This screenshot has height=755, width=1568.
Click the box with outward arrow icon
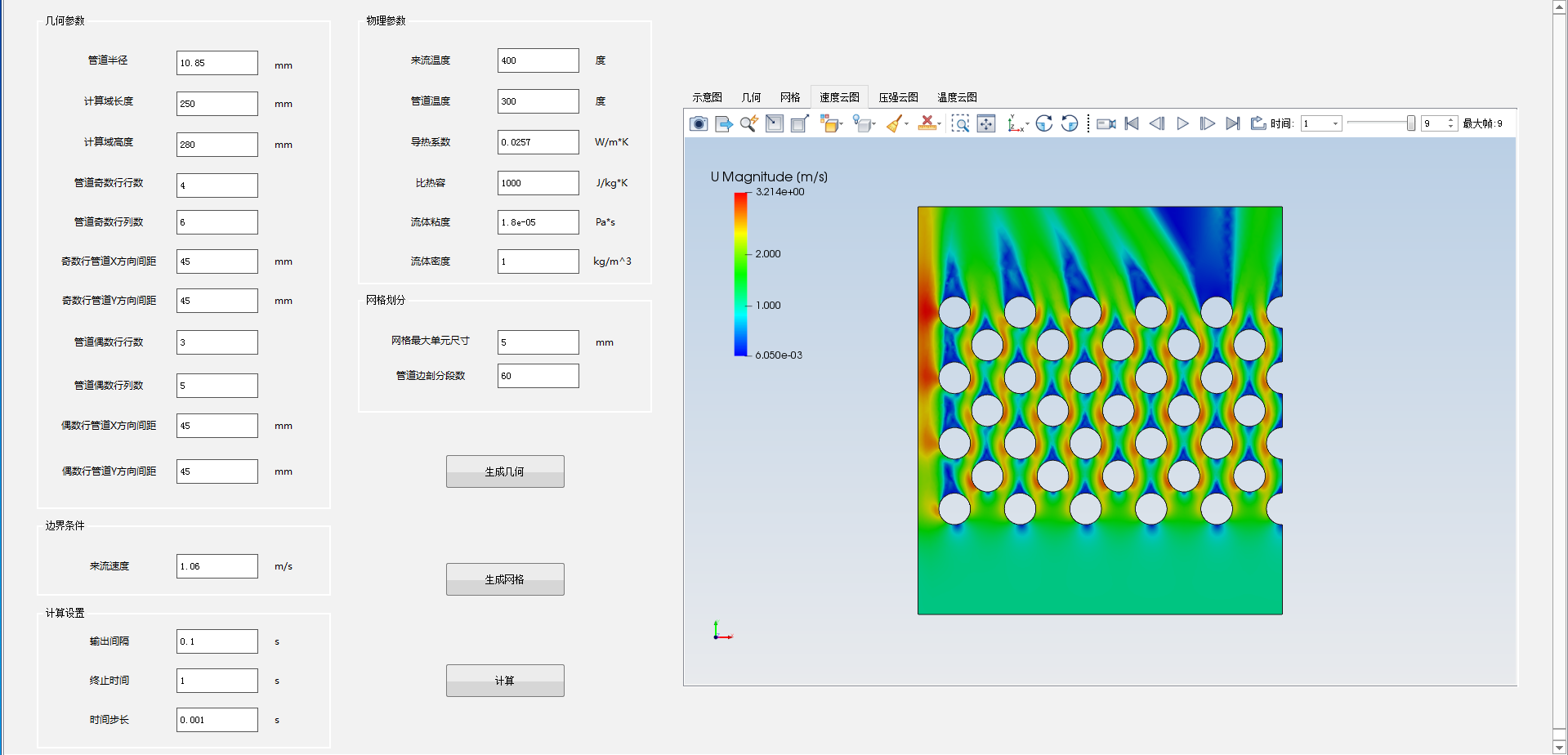[800, 123]
